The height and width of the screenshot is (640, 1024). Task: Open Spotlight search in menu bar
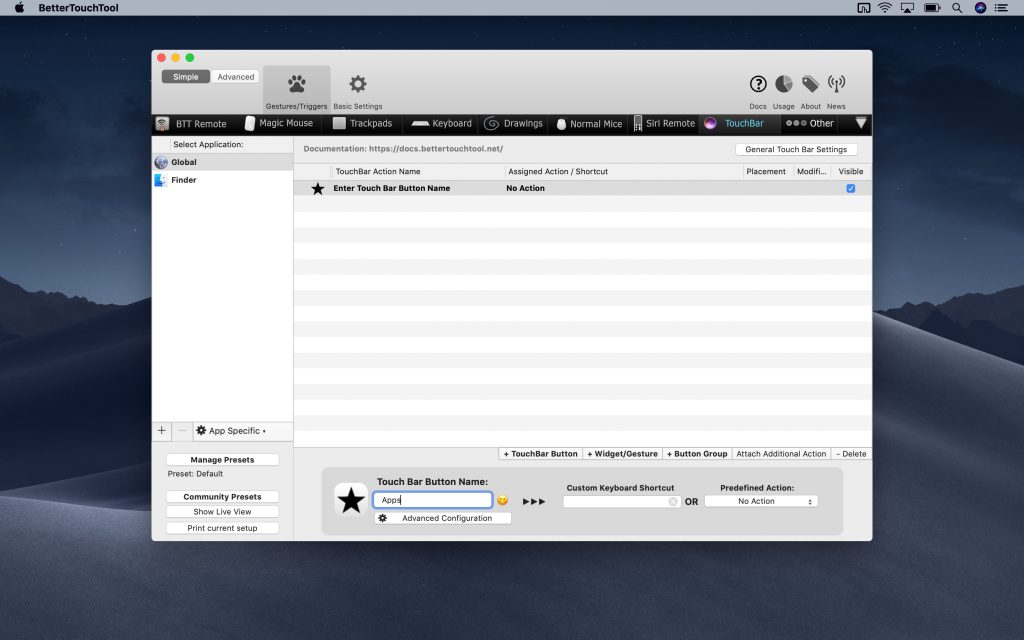tap(957, 8)
